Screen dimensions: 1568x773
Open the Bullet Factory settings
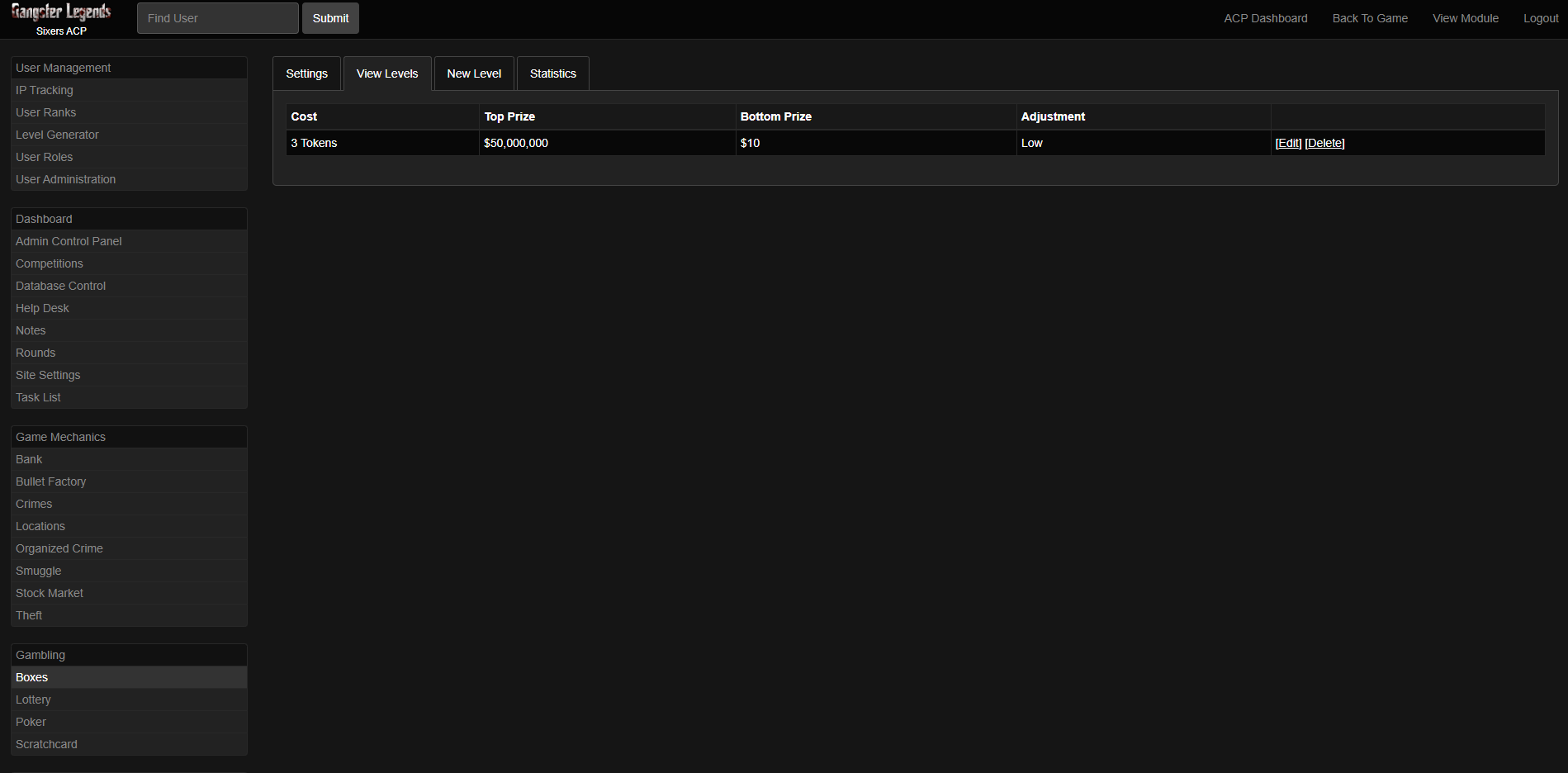50,481
